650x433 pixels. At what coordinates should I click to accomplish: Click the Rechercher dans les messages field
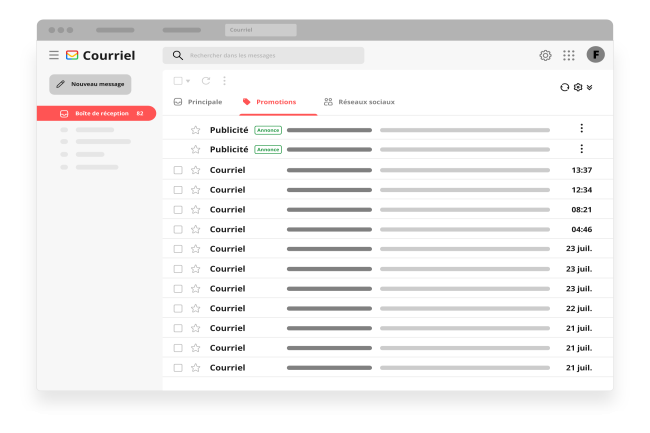pyautogui.click(x=264, y=56)
